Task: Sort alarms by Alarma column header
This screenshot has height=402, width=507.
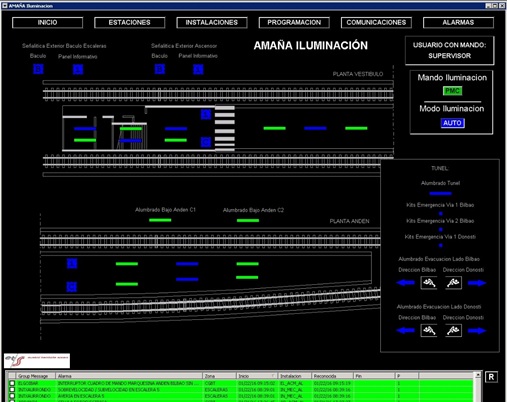Action: (129, 376)
